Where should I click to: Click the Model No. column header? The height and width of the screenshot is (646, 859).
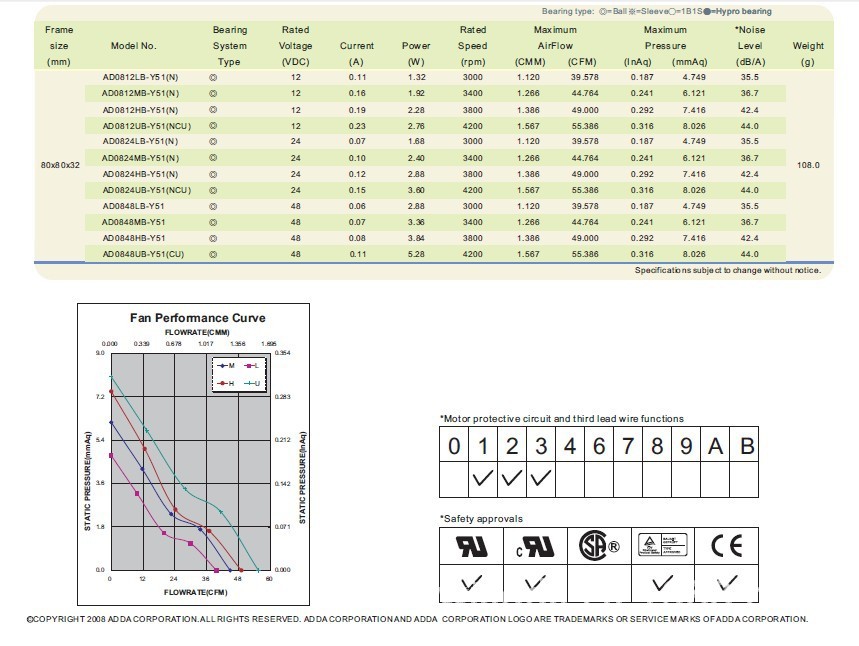[x=134, y=46]
